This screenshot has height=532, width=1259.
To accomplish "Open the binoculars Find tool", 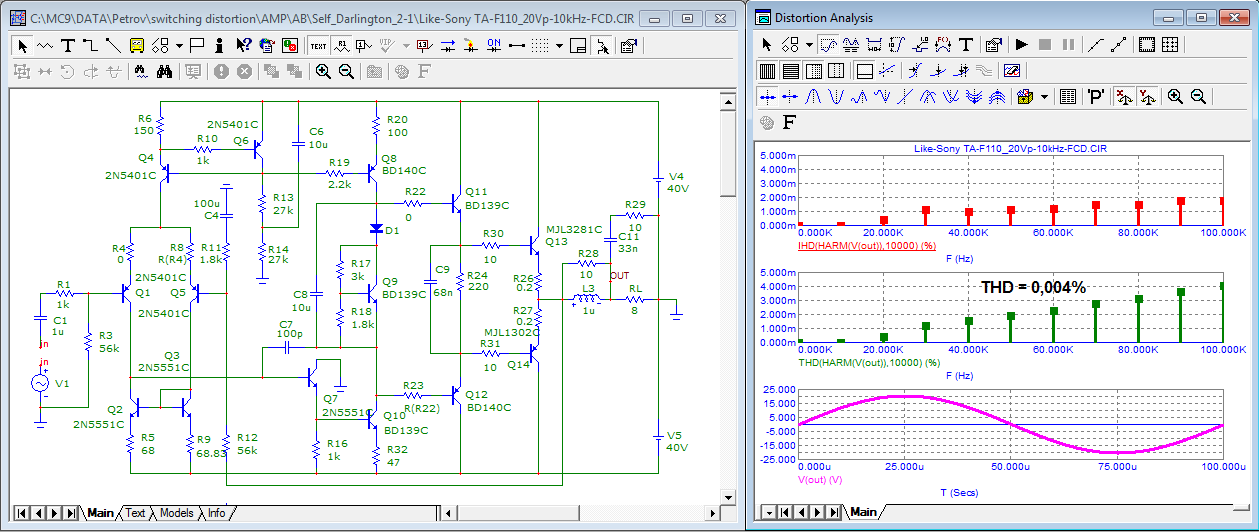I will point(164,71).
